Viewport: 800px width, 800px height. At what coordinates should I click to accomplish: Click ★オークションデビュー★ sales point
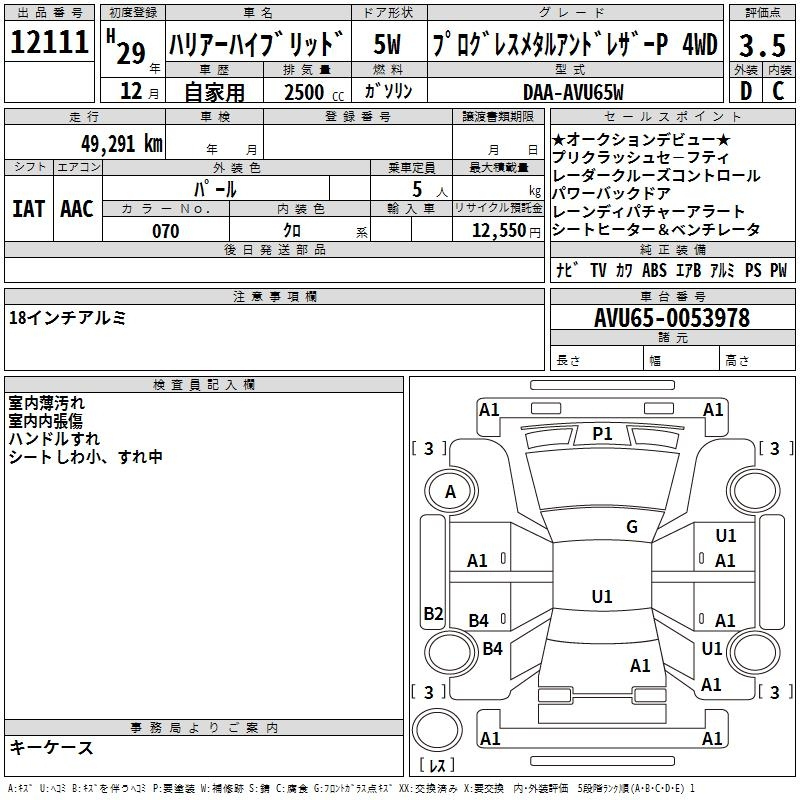click(641, 139)
